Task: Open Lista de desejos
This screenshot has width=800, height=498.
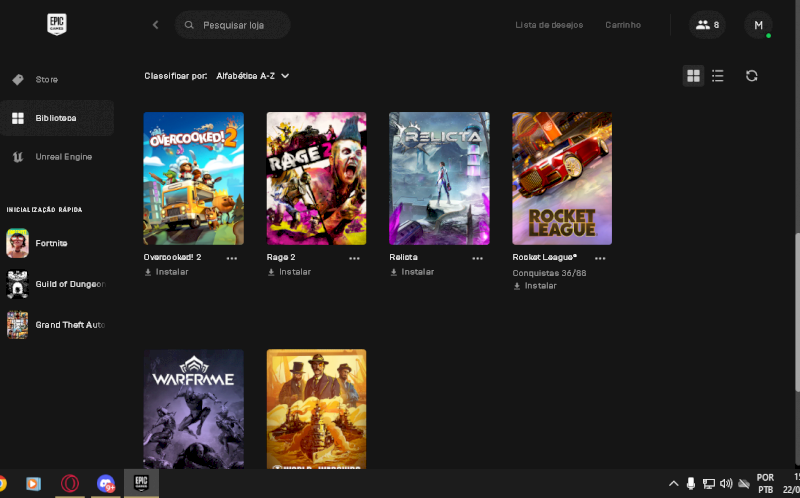Action: [x=549, y=25]
